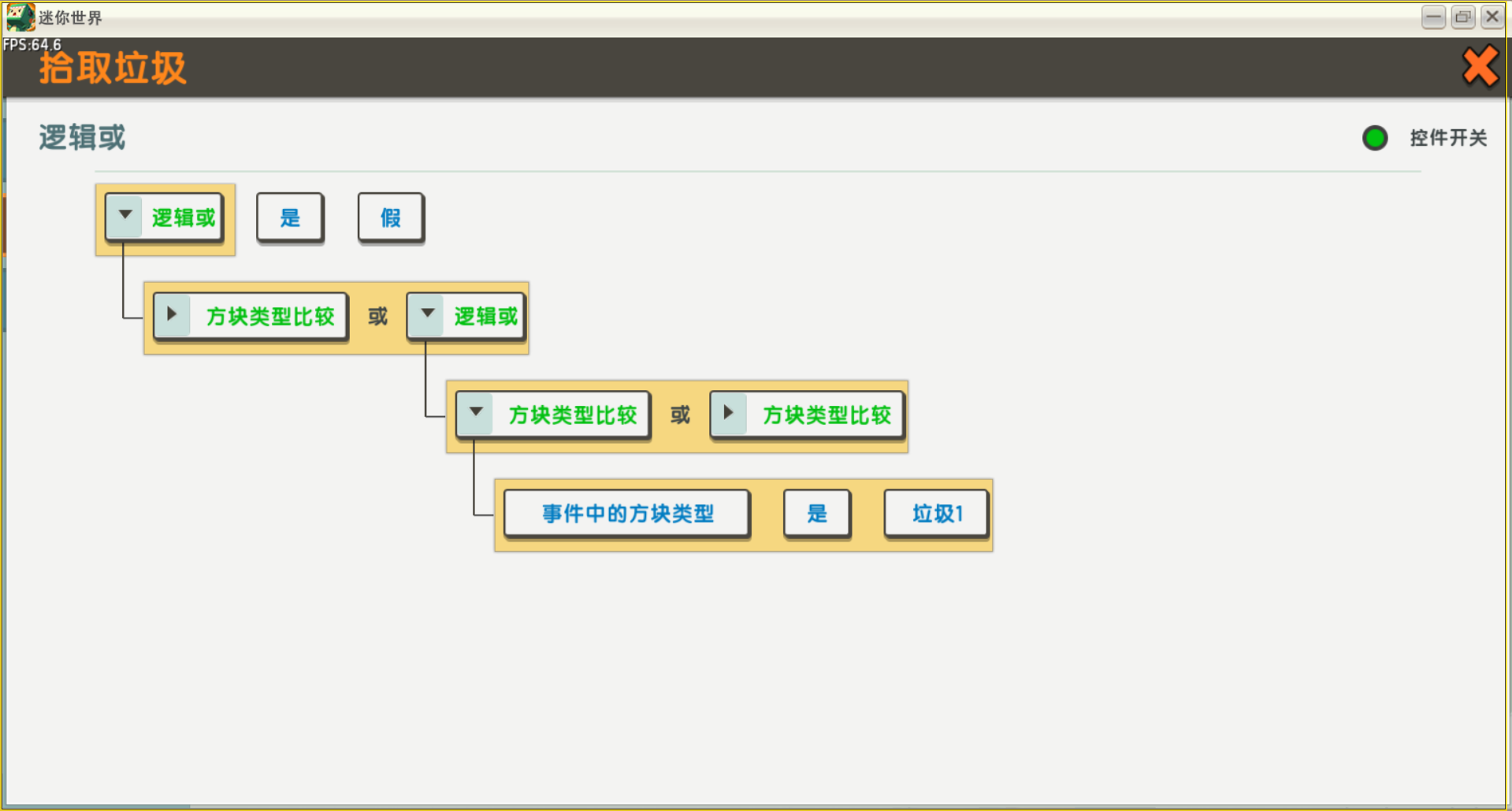Open the 垃圾1 value selector
This screenshot has height=811, width=1512.
pos(937,514)
